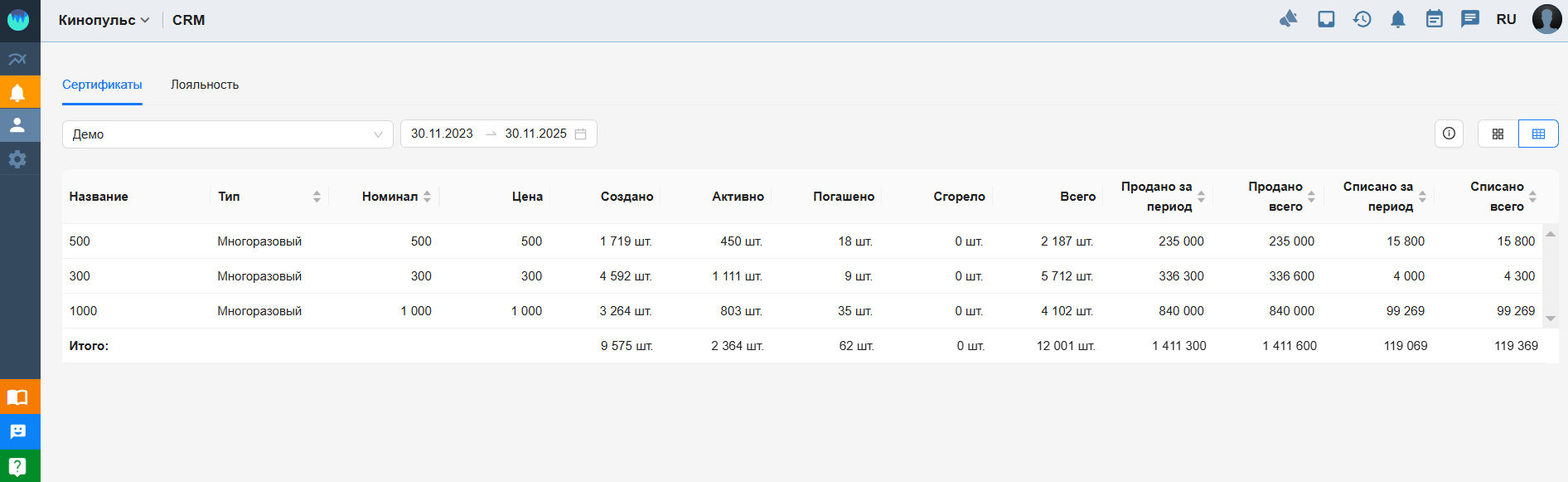Open the history clock icon in header
This screenshot has height=482, width=1568.
tap(1362, 19)
